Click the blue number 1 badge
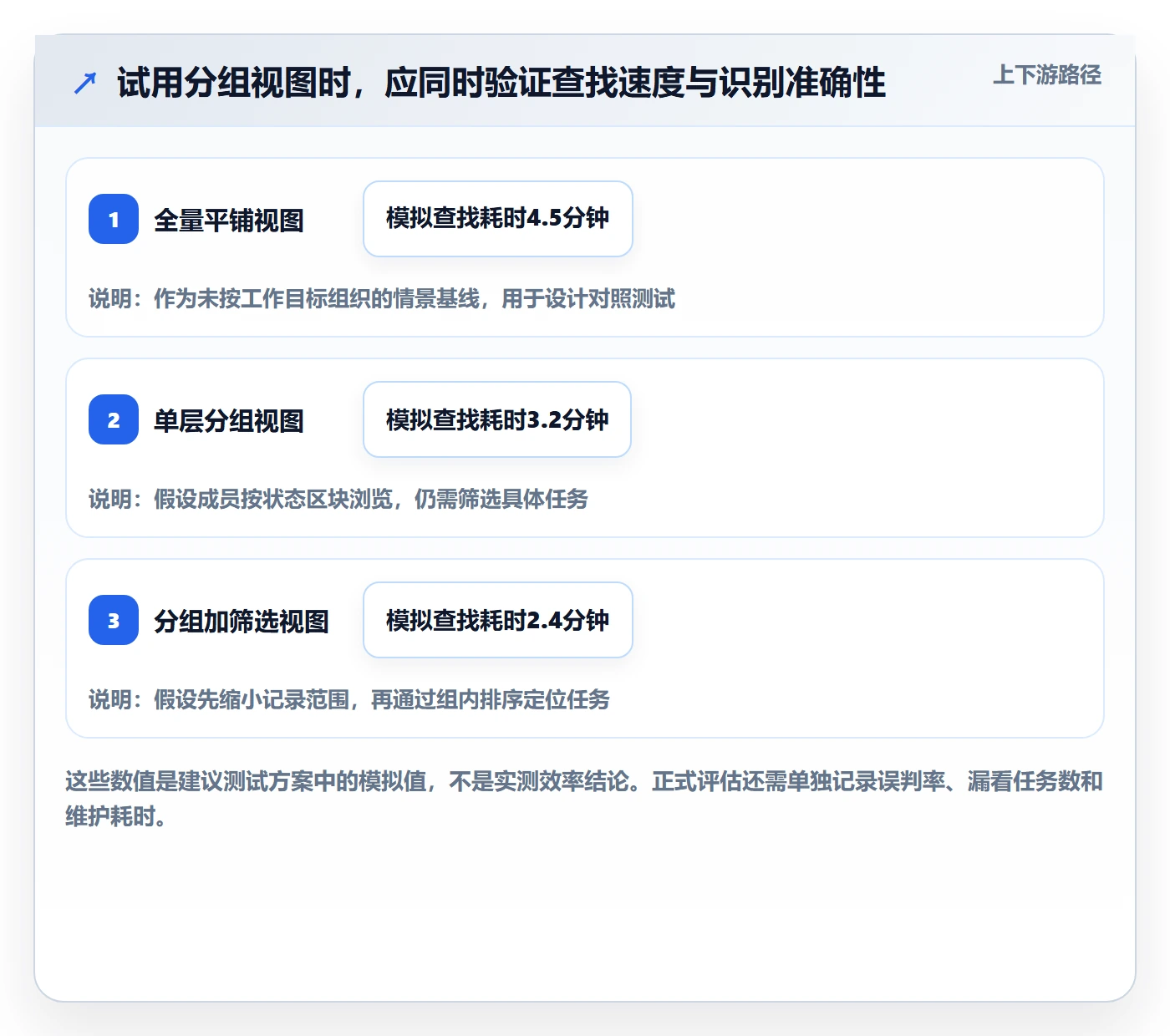Screen dimensions: 1170x1036 (x=114, y=219)
